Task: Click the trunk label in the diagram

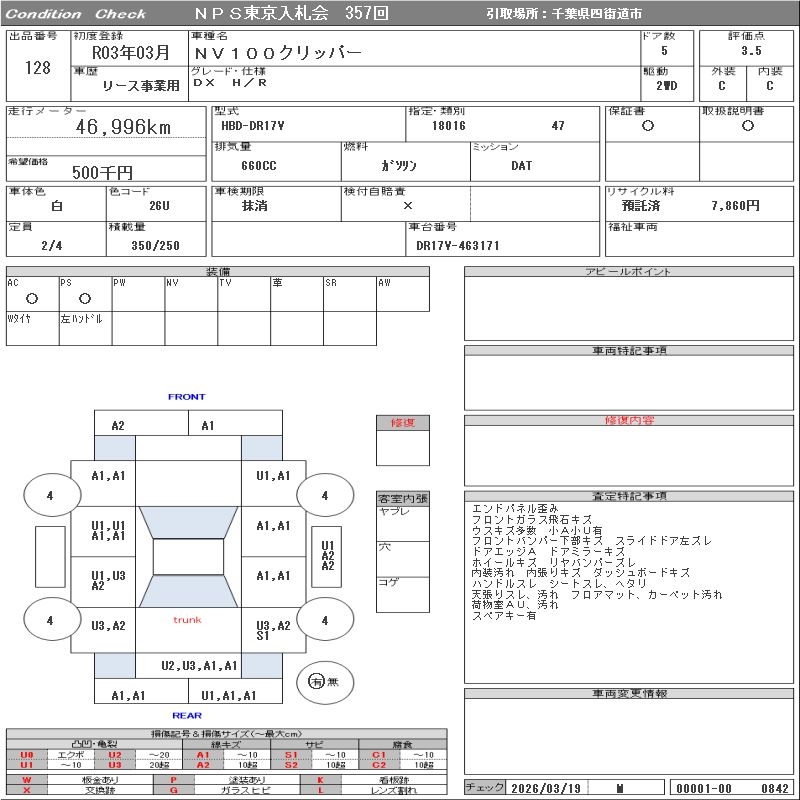Action: pyautogui.click(x=187, y=620)
